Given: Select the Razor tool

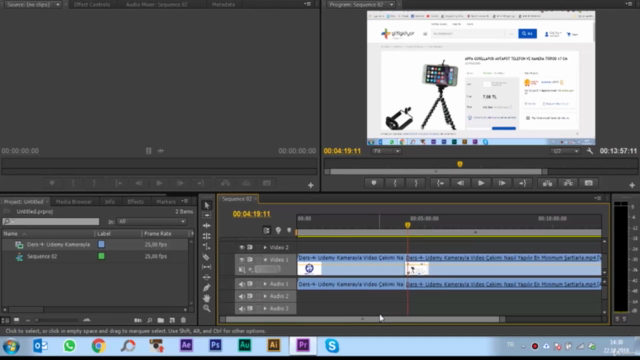Looking at the screenshot, I should click(207, 257).
